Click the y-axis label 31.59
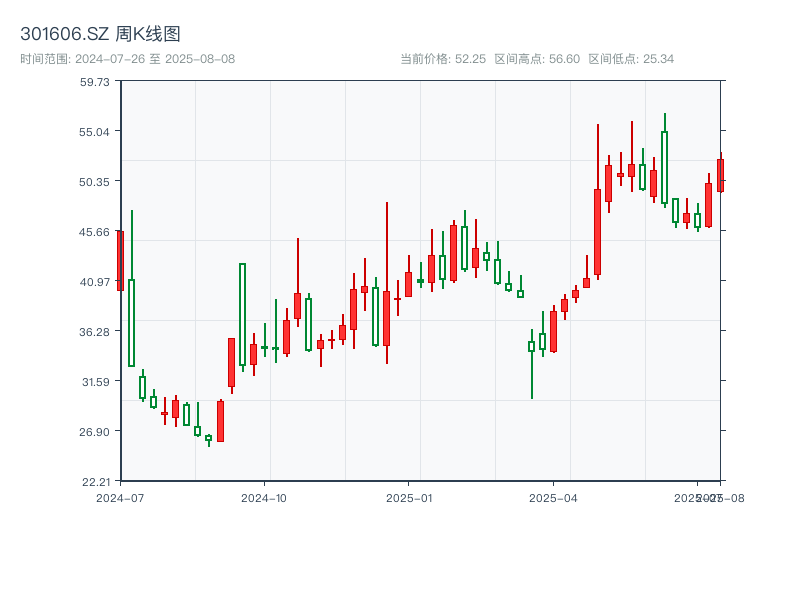The width and height of the screenshot is (800, 600). pyautogui.click(x=95, y=381)
